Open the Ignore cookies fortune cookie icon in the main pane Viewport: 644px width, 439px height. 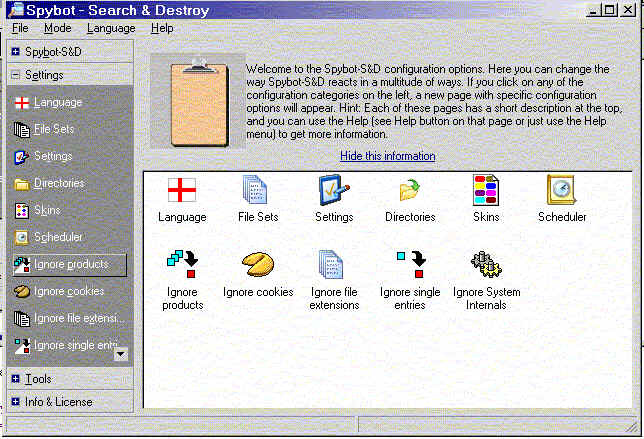point(258,264)
